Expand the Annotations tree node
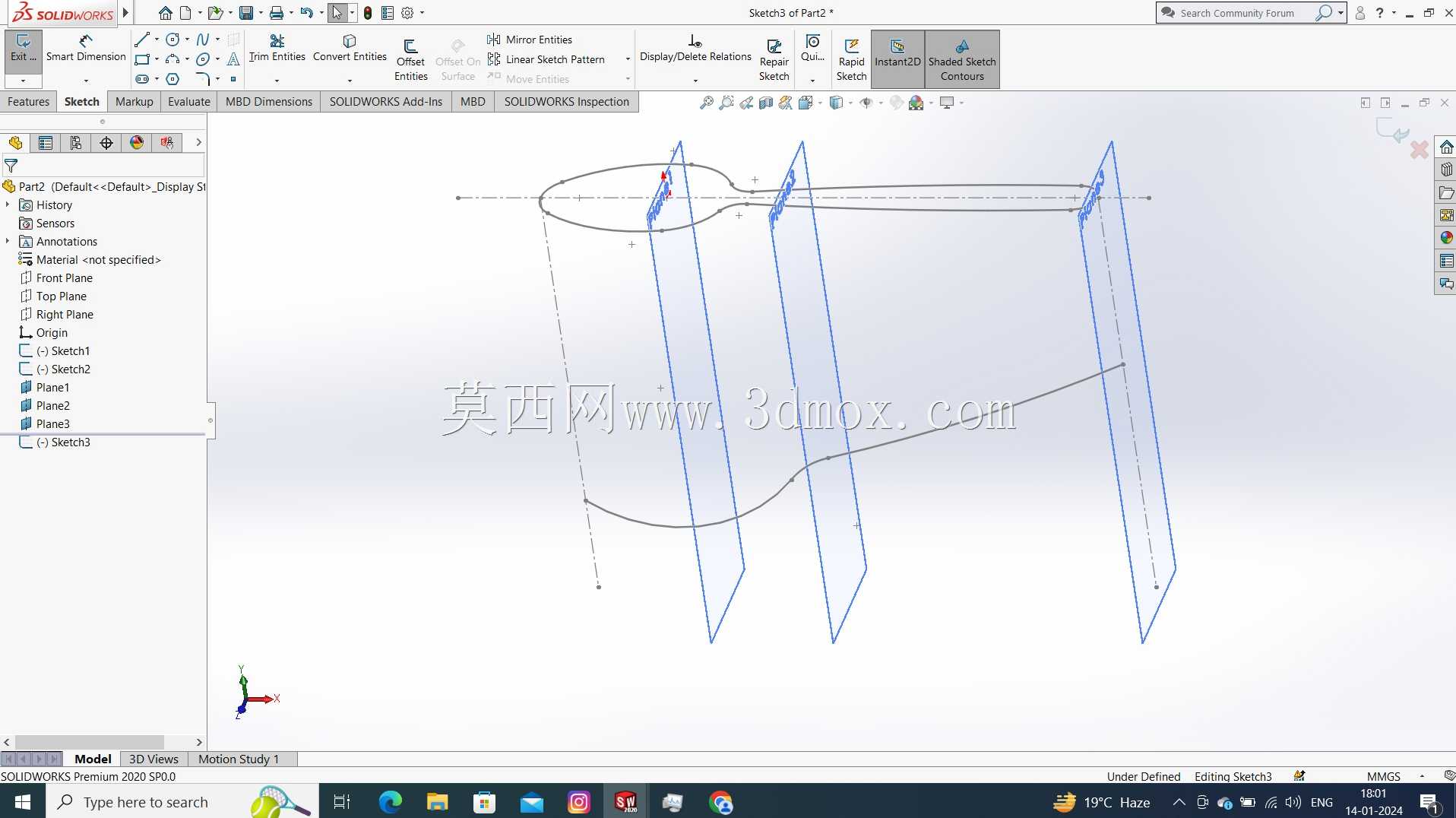Image resolution: width=1456 pixels, height=818 pixels. (x=8, y=241)
